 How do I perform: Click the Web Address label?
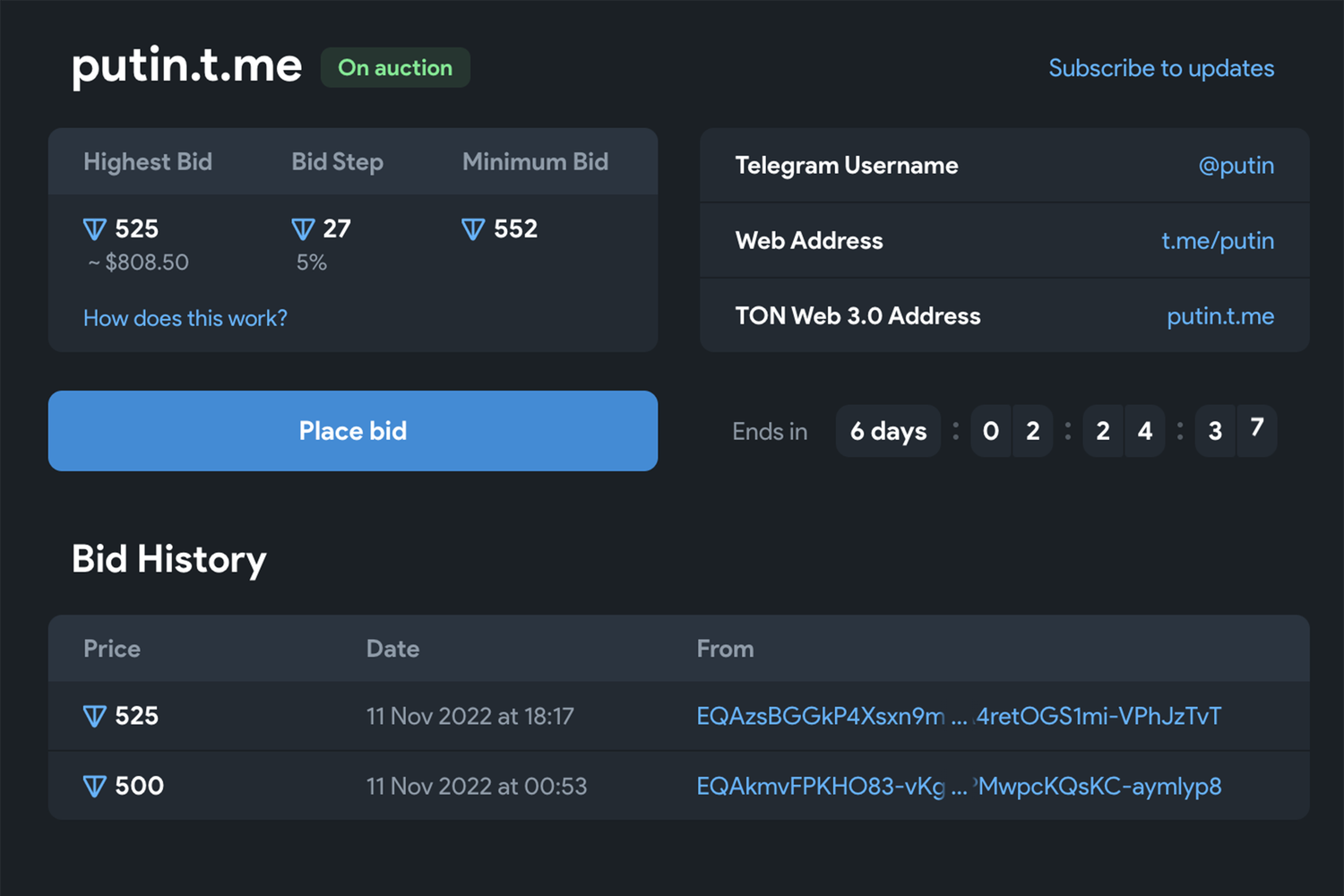pyautogui.click(x=809, y=241)
